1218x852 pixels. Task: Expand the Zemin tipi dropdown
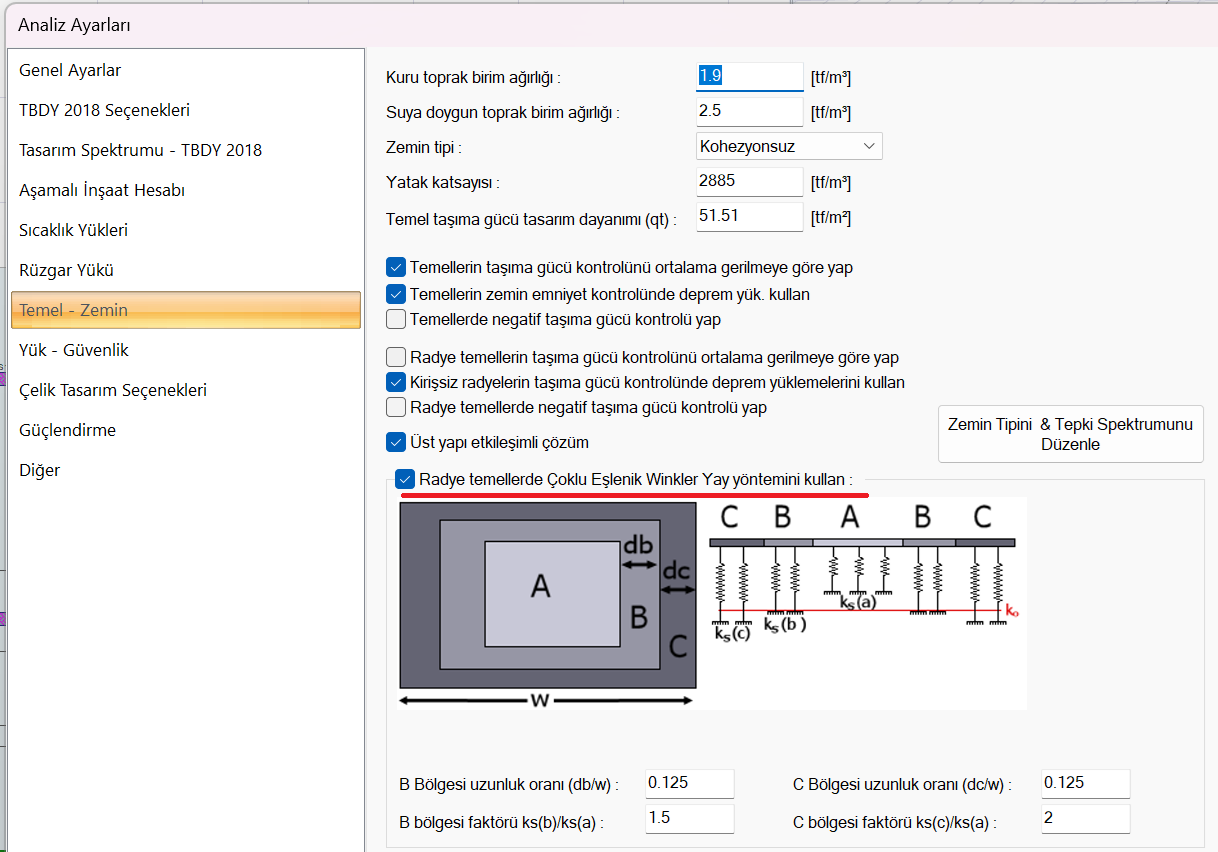coord(789,146)
